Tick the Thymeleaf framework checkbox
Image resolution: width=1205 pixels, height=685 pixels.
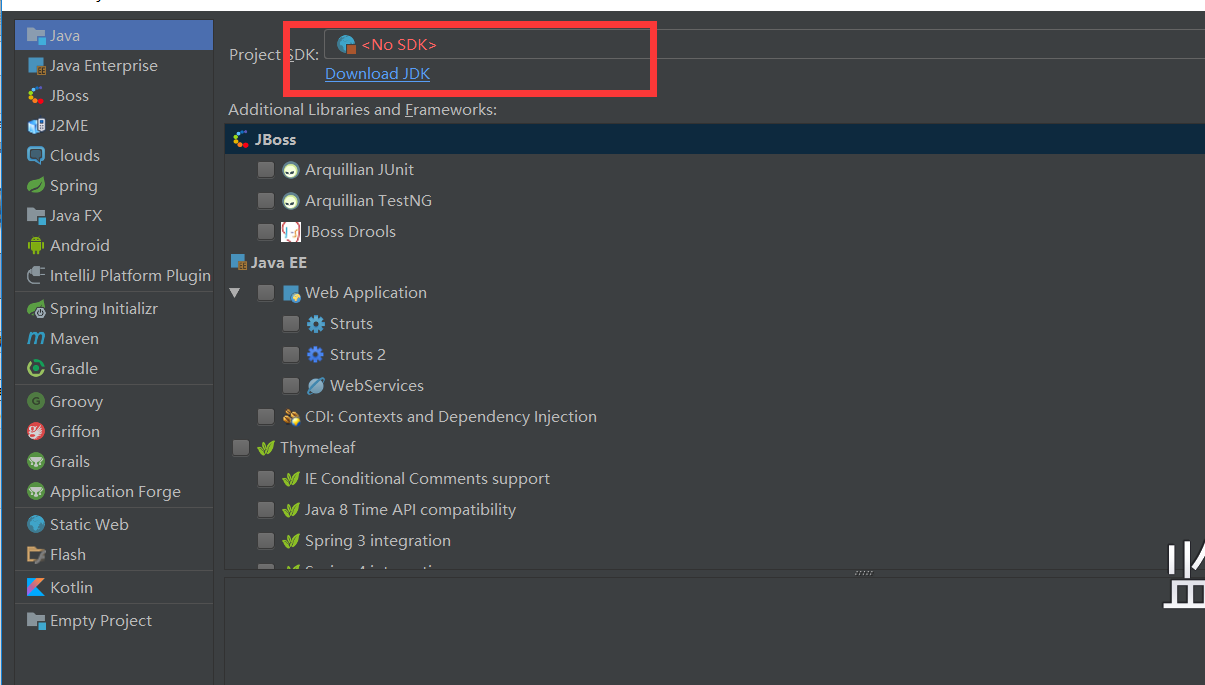[241, 448]
